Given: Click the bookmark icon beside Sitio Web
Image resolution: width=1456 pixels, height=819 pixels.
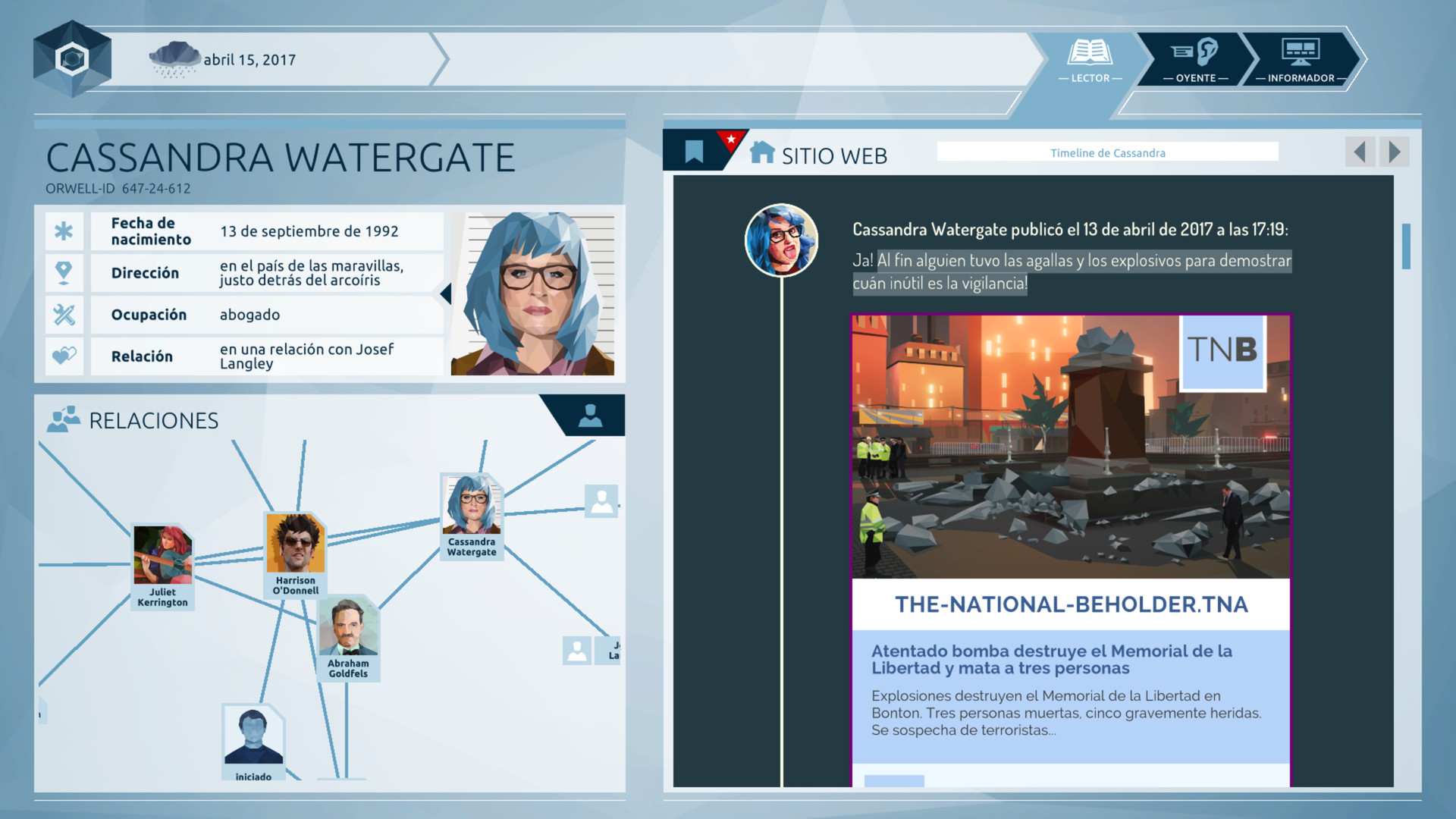Looking at the screenshot, I should (694, 151).
